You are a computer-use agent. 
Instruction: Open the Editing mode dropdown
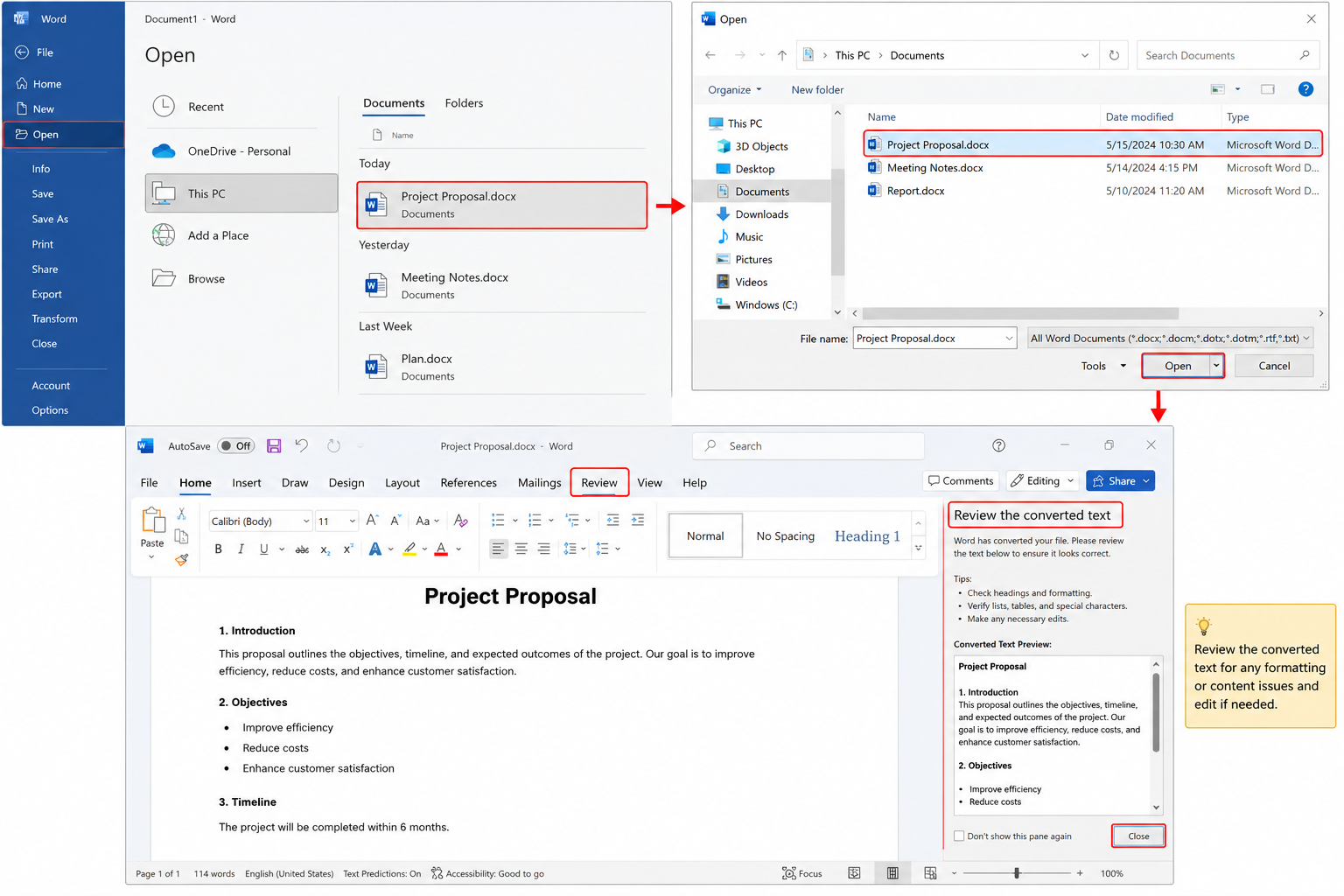1070,480
